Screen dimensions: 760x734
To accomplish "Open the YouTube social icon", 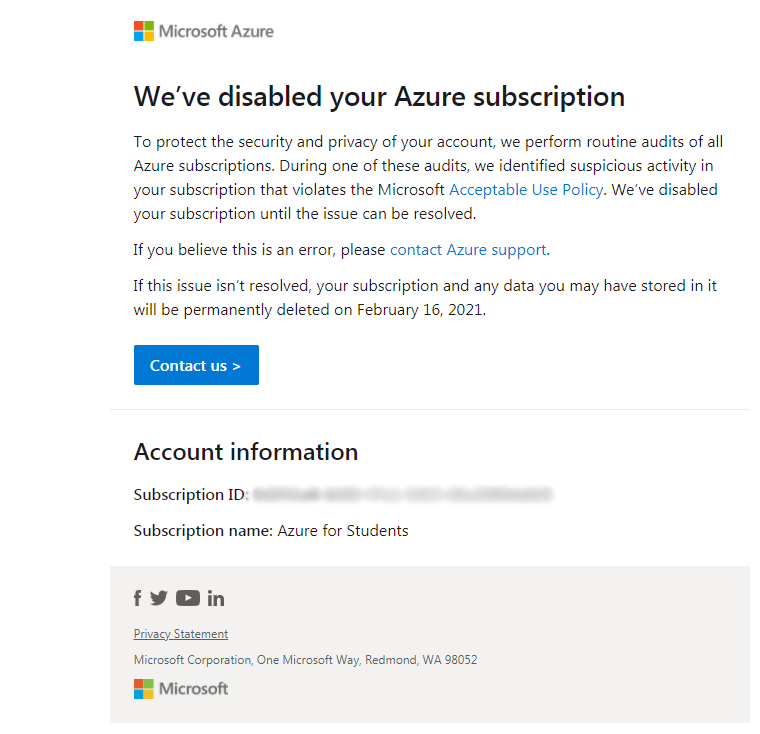I will point(188,598).
